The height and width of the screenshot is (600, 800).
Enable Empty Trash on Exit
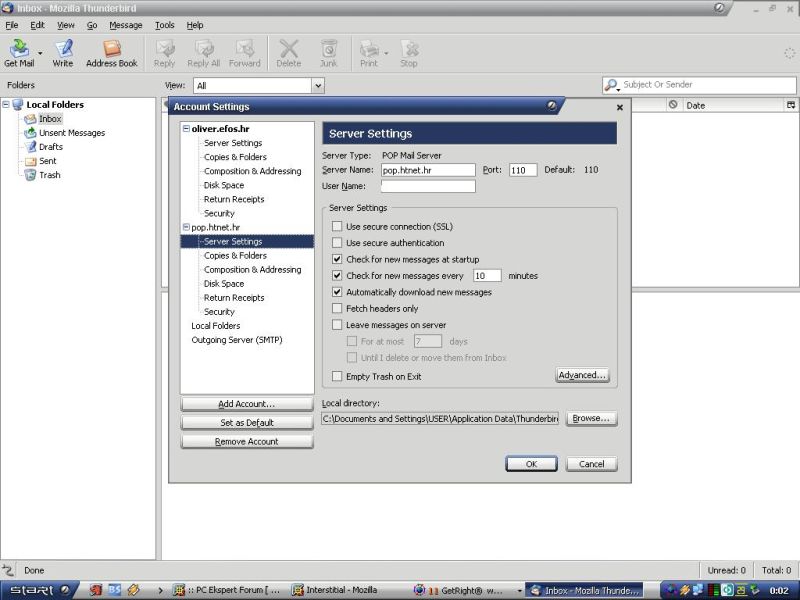click(337, 376)
